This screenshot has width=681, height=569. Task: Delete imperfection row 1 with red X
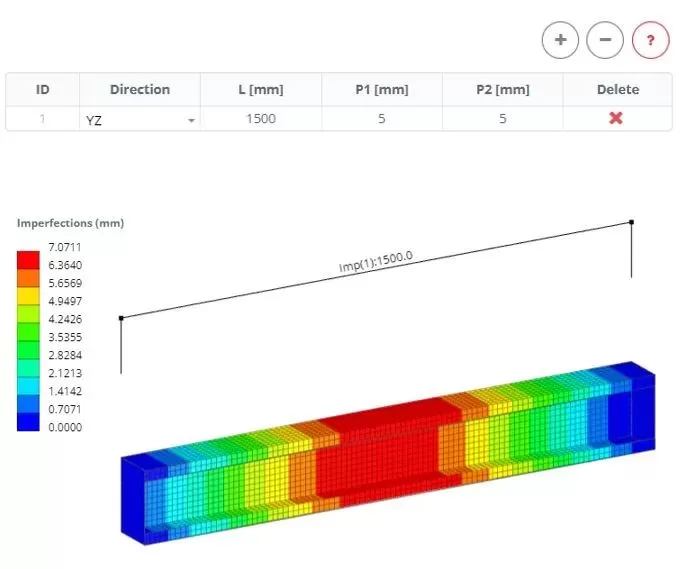coord(616,118)
